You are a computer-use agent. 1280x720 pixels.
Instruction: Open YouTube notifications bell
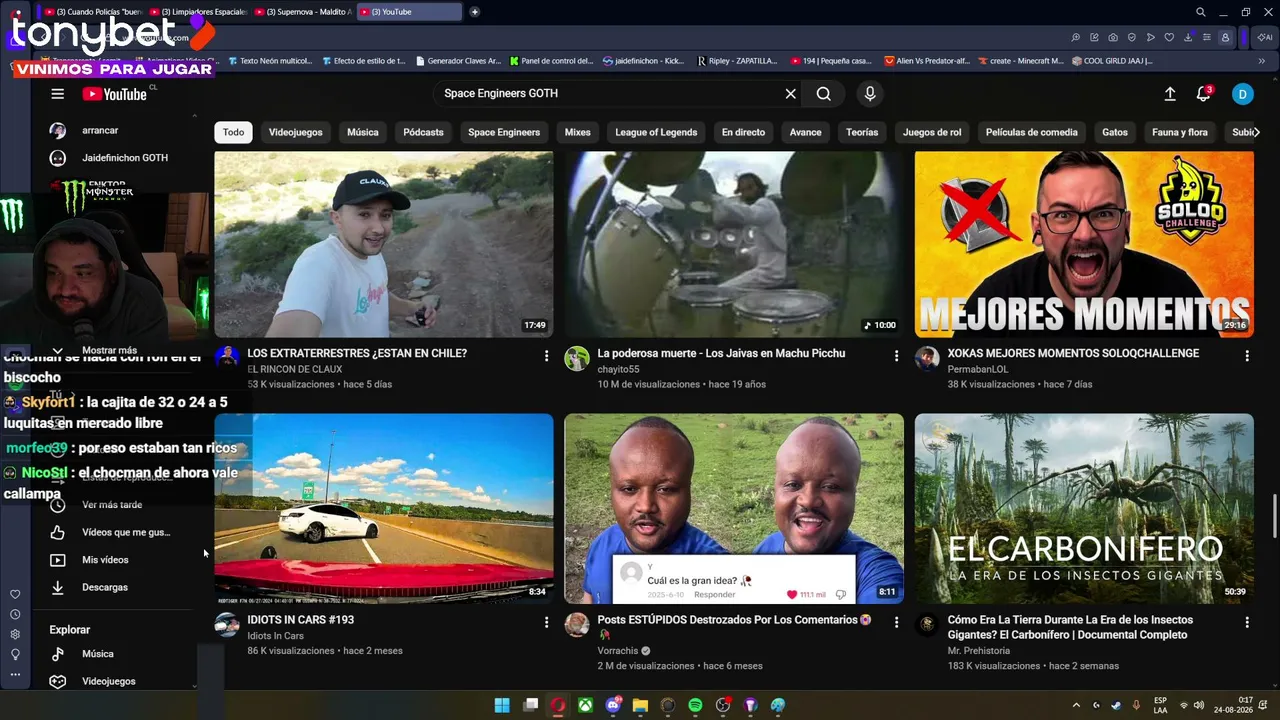(x=1204, y=94)
